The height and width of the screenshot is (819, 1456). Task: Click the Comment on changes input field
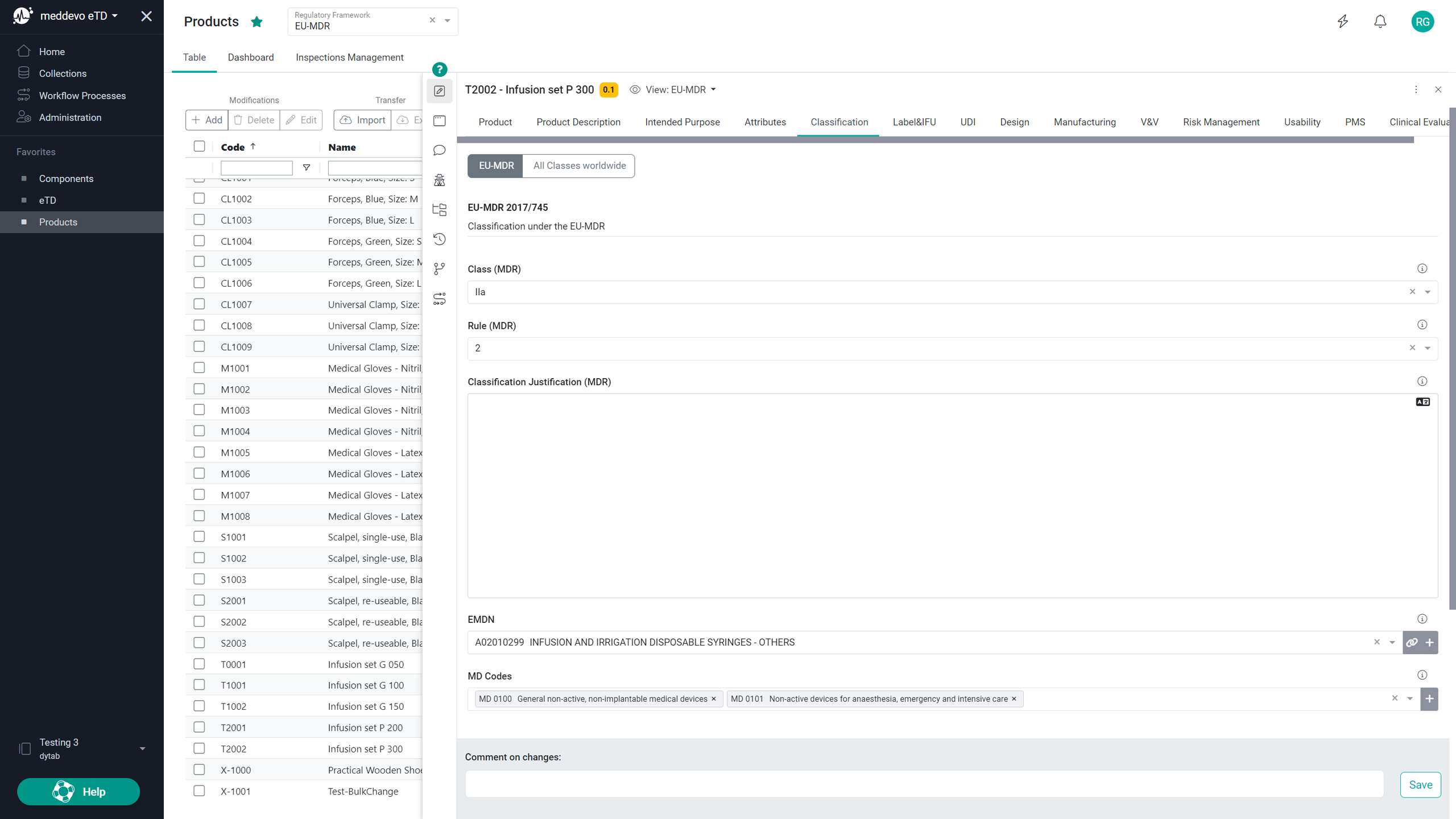[924, 784]
